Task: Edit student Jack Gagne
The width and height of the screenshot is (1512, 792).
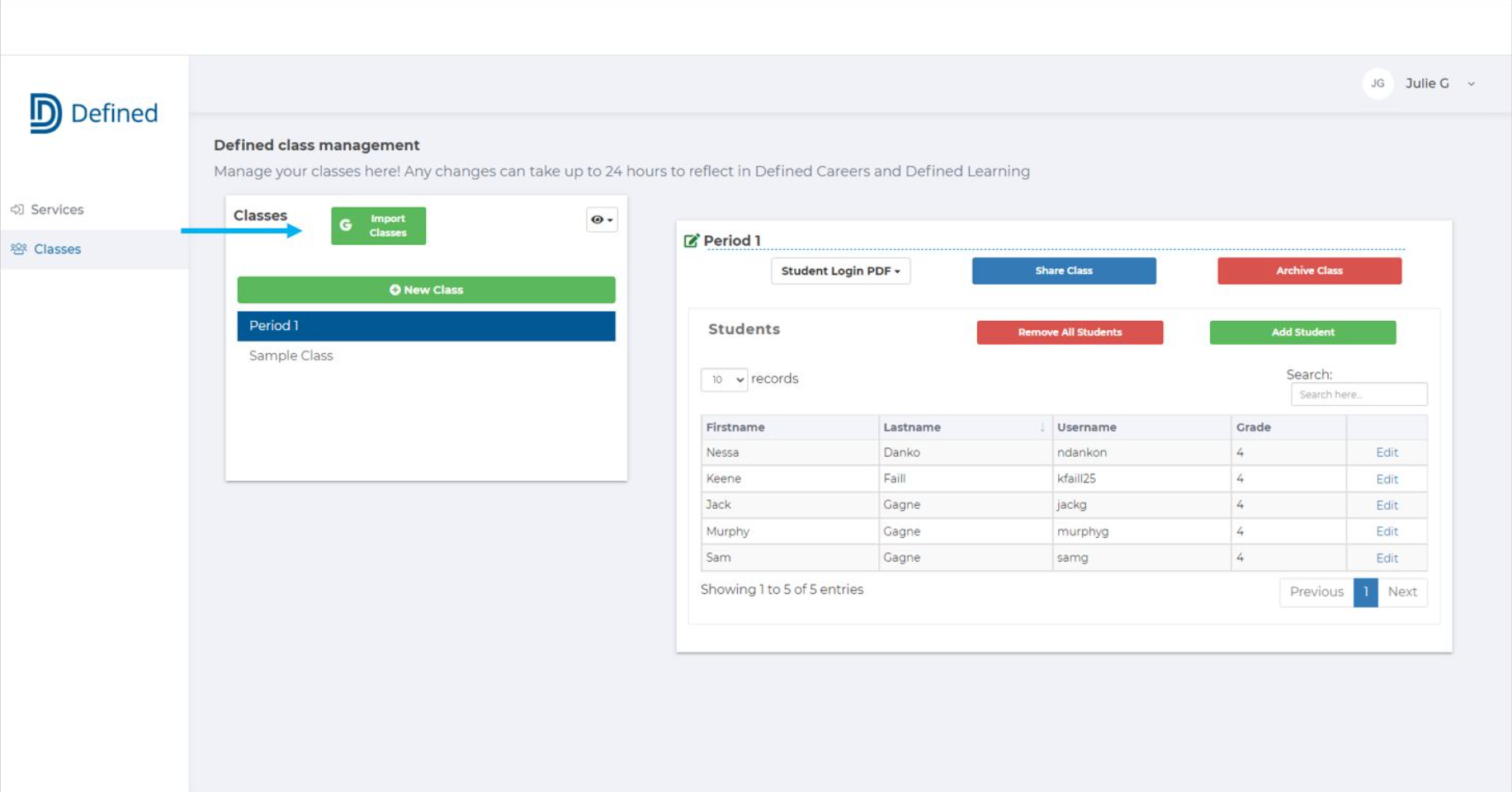Action: tap(1387, 506)
